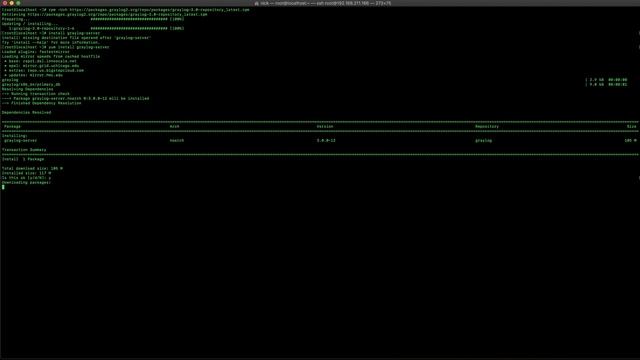640x360 pixels.
Task: Click the terminal window title text
Action: coord(326,3)
